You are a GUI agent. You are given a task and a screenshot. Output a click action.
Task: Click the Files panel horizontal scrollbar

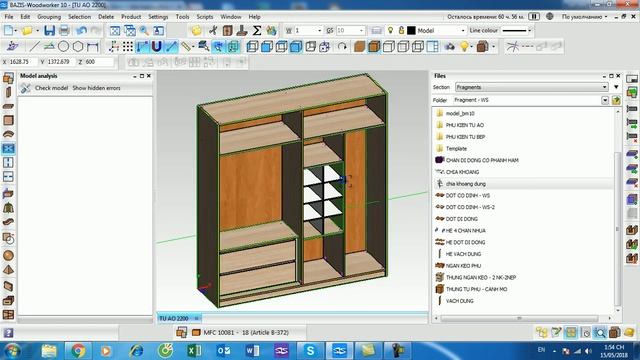tap(519, 318)
